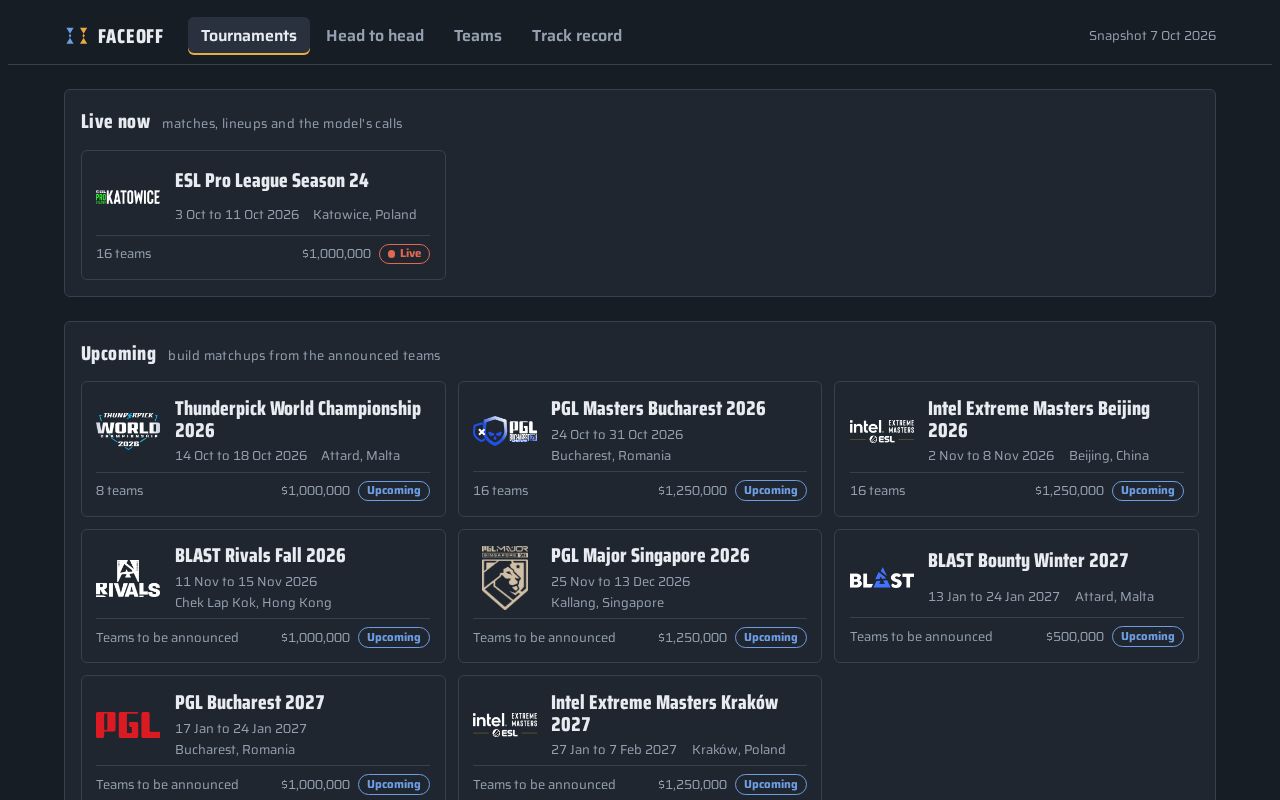The image size is (1280, 800).
Task: Click "$500,000" prize on BLAST Bounty Winter
Action: pos(1075,637)
